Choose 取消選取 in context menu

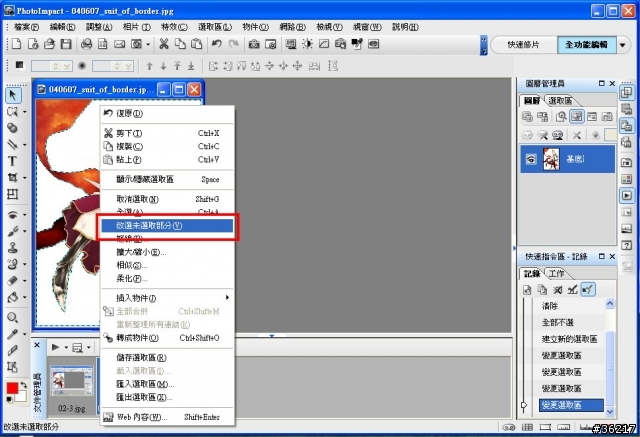coord(167,199)
